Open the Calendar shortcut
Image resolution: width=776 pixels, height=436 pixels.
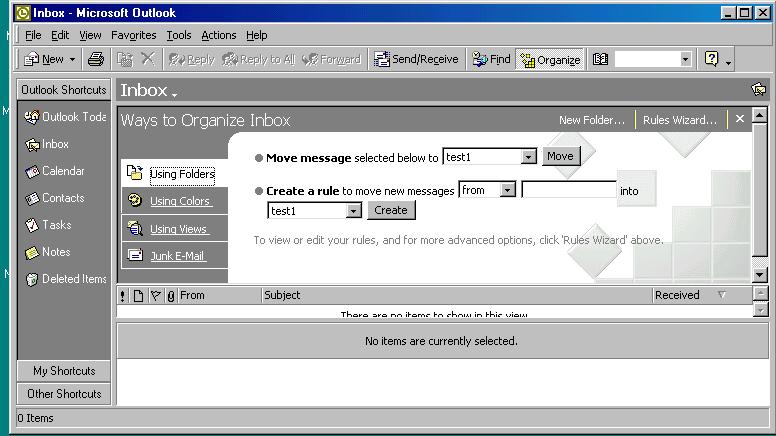(x=54, y=171)
